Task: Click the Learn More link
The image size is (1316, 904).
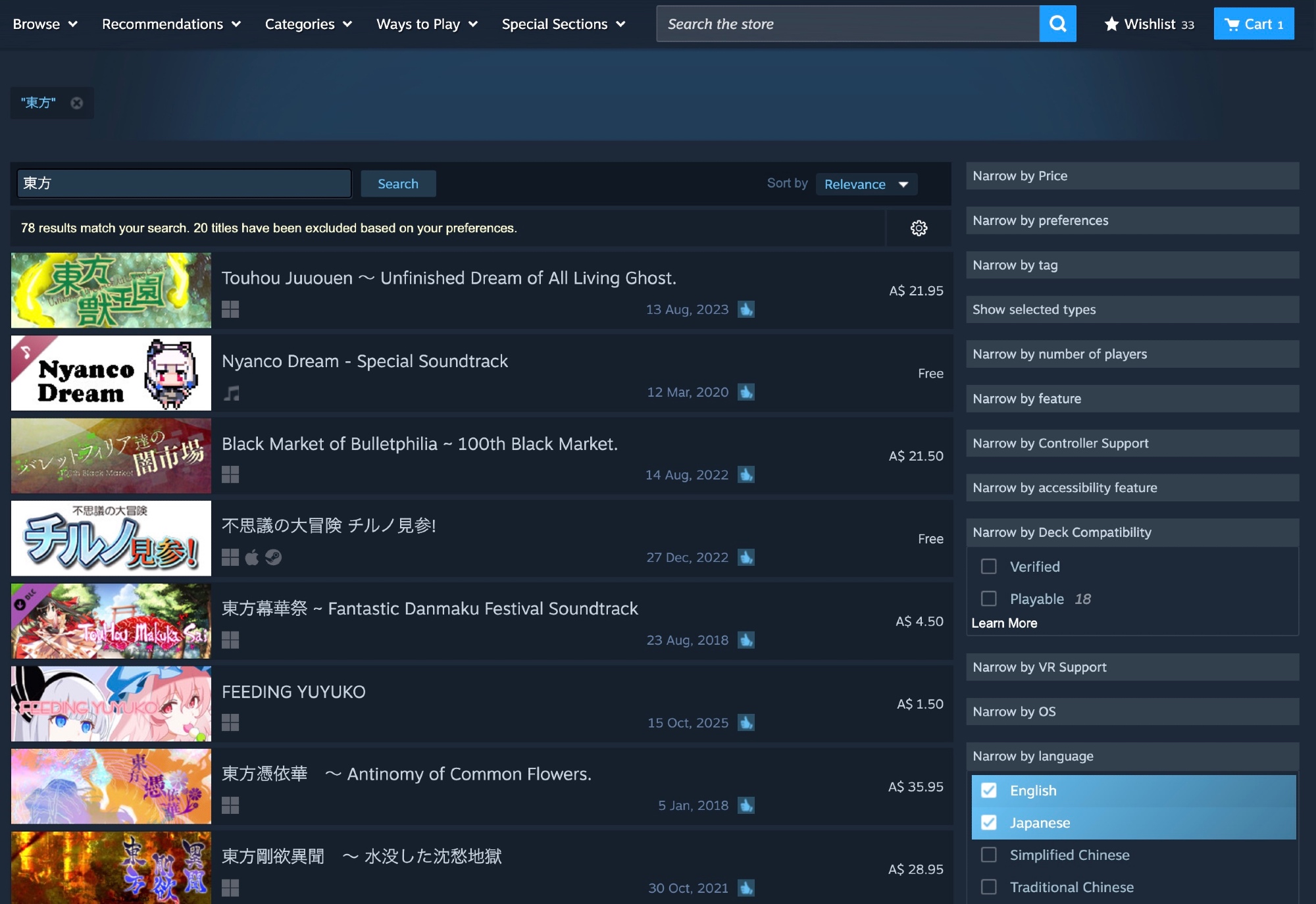Action: click(1004, 623)
